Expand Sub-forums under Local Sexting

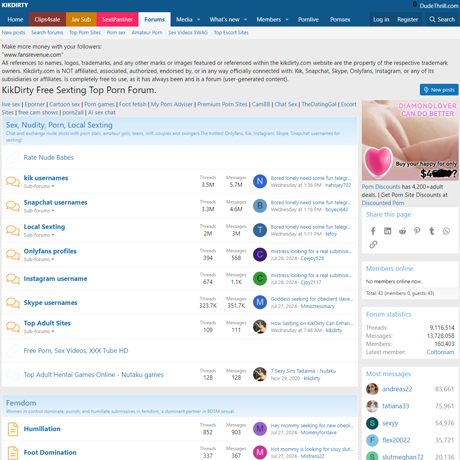[x=39, y=235]
